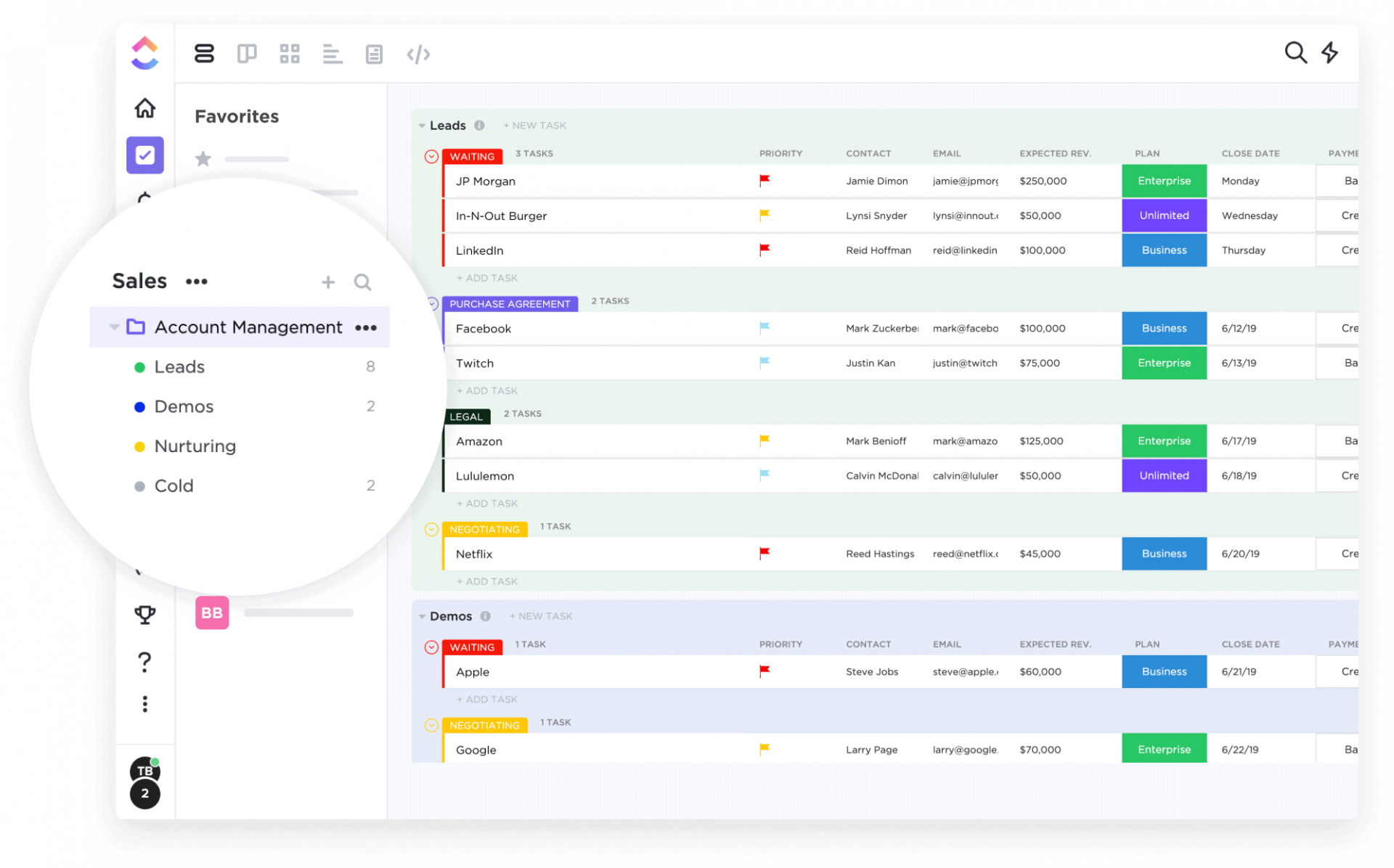
Task: Open Account Management folder options ellipsis
Action: [365, 328]
